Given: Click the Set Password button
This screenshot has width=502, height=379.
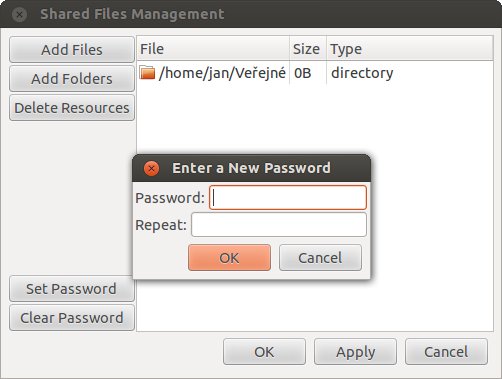Looking at the screenshot, I should click(x=71, y=289).
